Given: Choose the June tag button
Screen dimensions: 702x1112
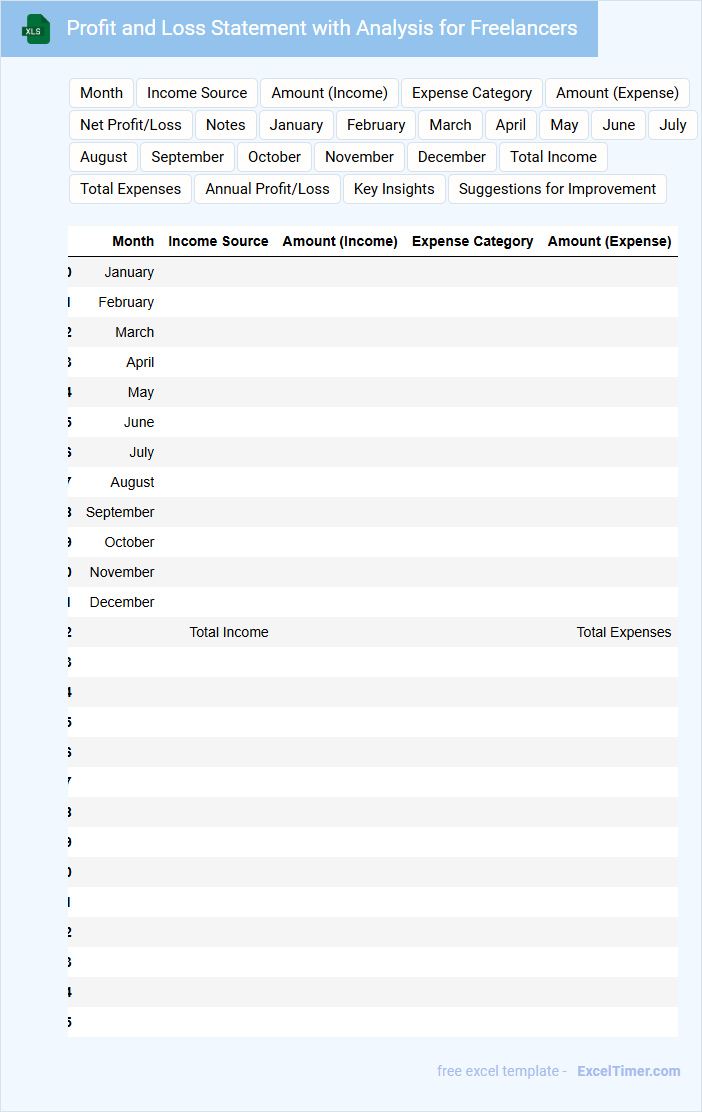Looking at the screenshot, I should (x=619, y=125).
